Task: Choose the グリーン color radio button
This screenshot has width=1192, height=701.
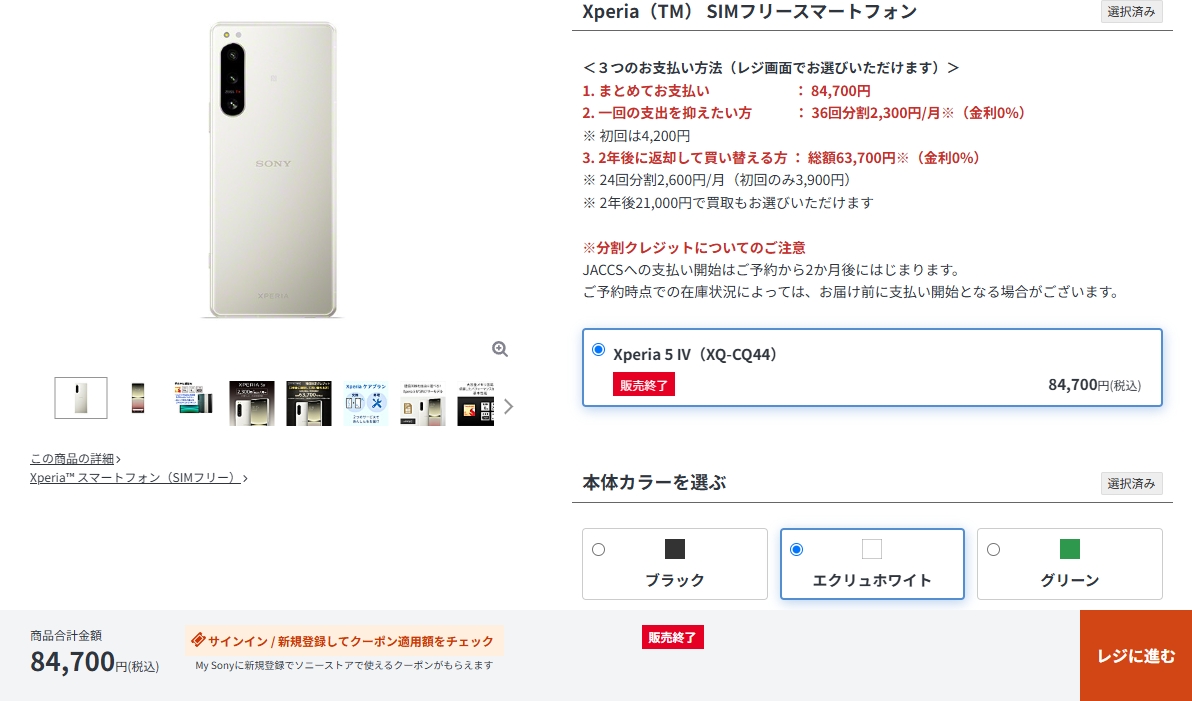Action: point(993,550)
